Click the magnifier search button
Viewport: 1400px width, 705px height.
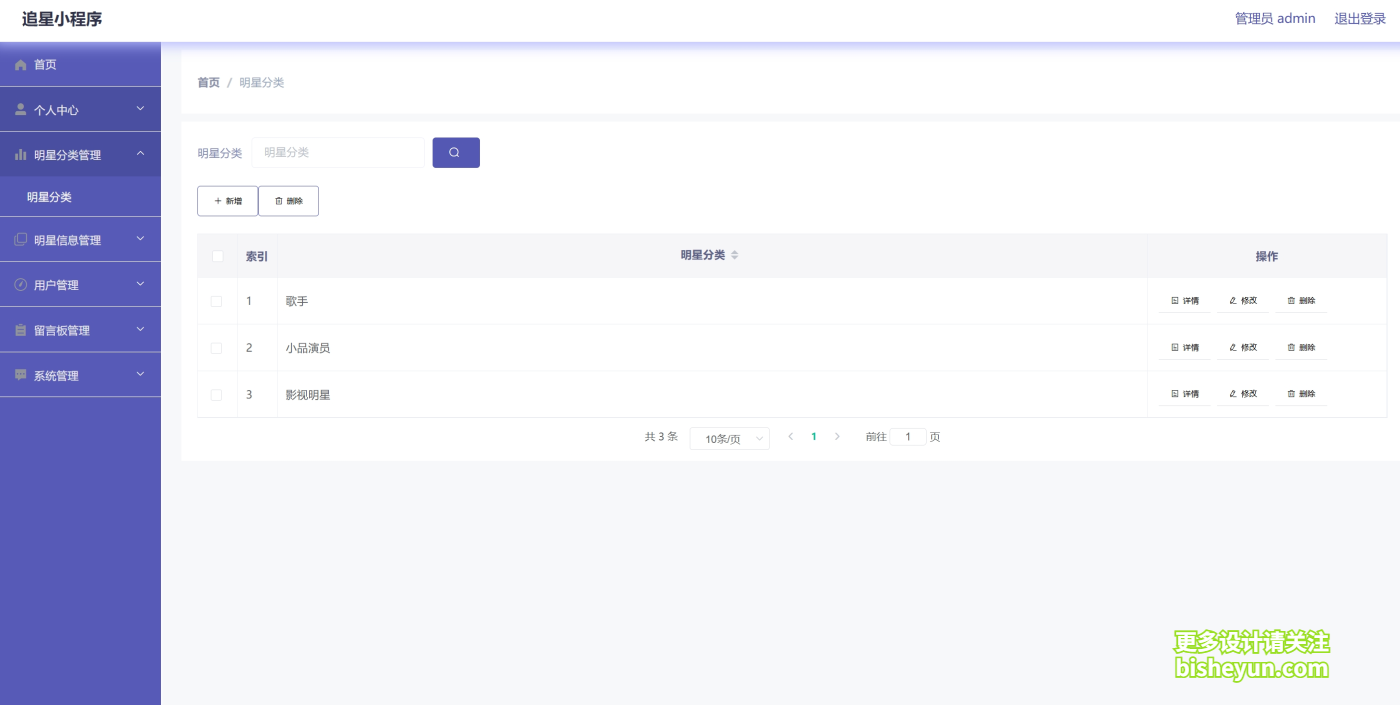pos(456,152)
